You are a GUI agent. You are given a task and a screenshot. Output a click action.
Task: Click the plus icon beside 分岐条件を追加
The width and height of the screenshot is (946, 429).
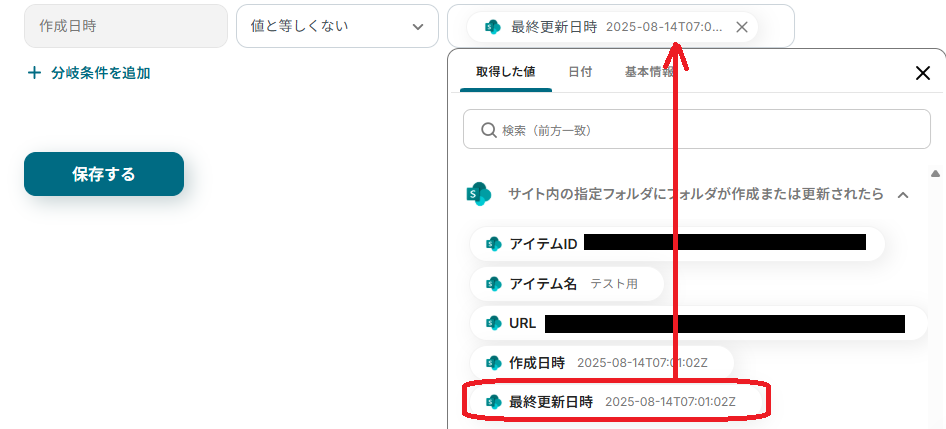34,74
